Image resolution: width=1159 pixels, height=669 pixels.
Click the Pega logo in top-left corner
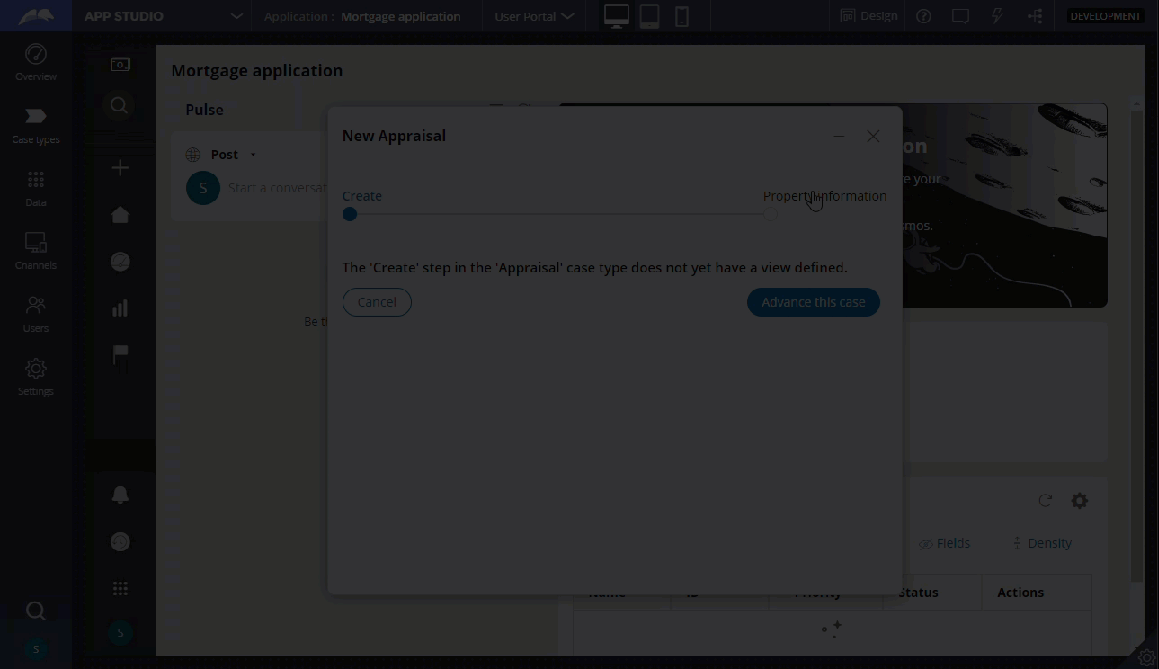pos(36,16)
